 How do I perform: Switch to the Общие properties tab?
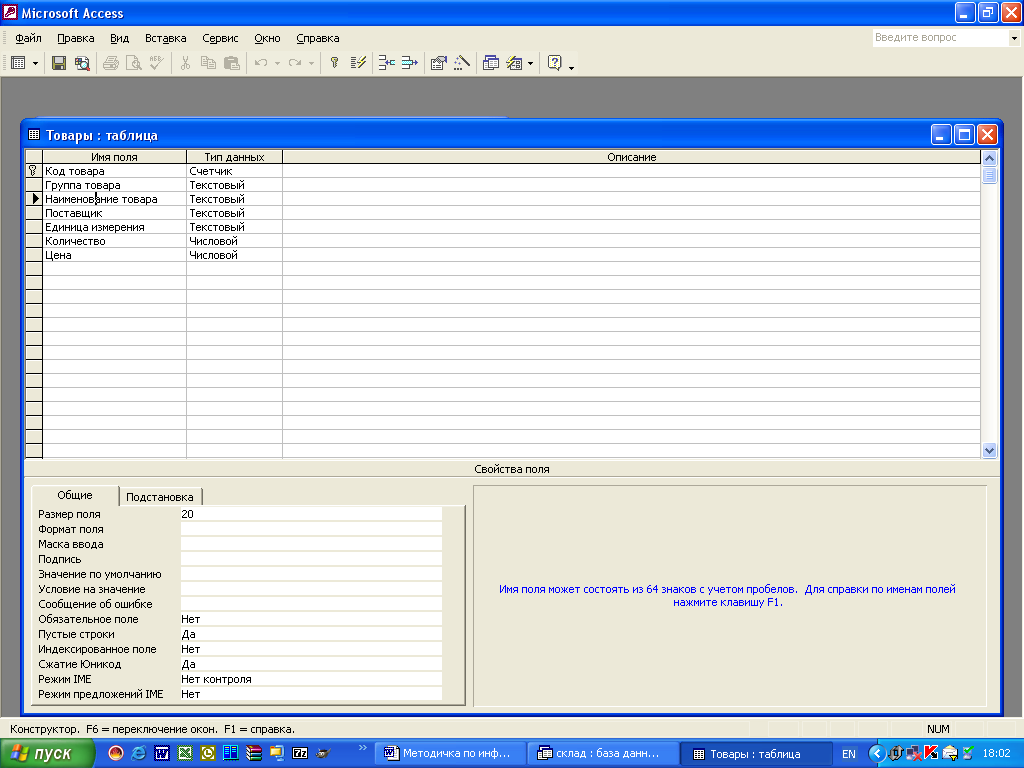pos(75,495)
